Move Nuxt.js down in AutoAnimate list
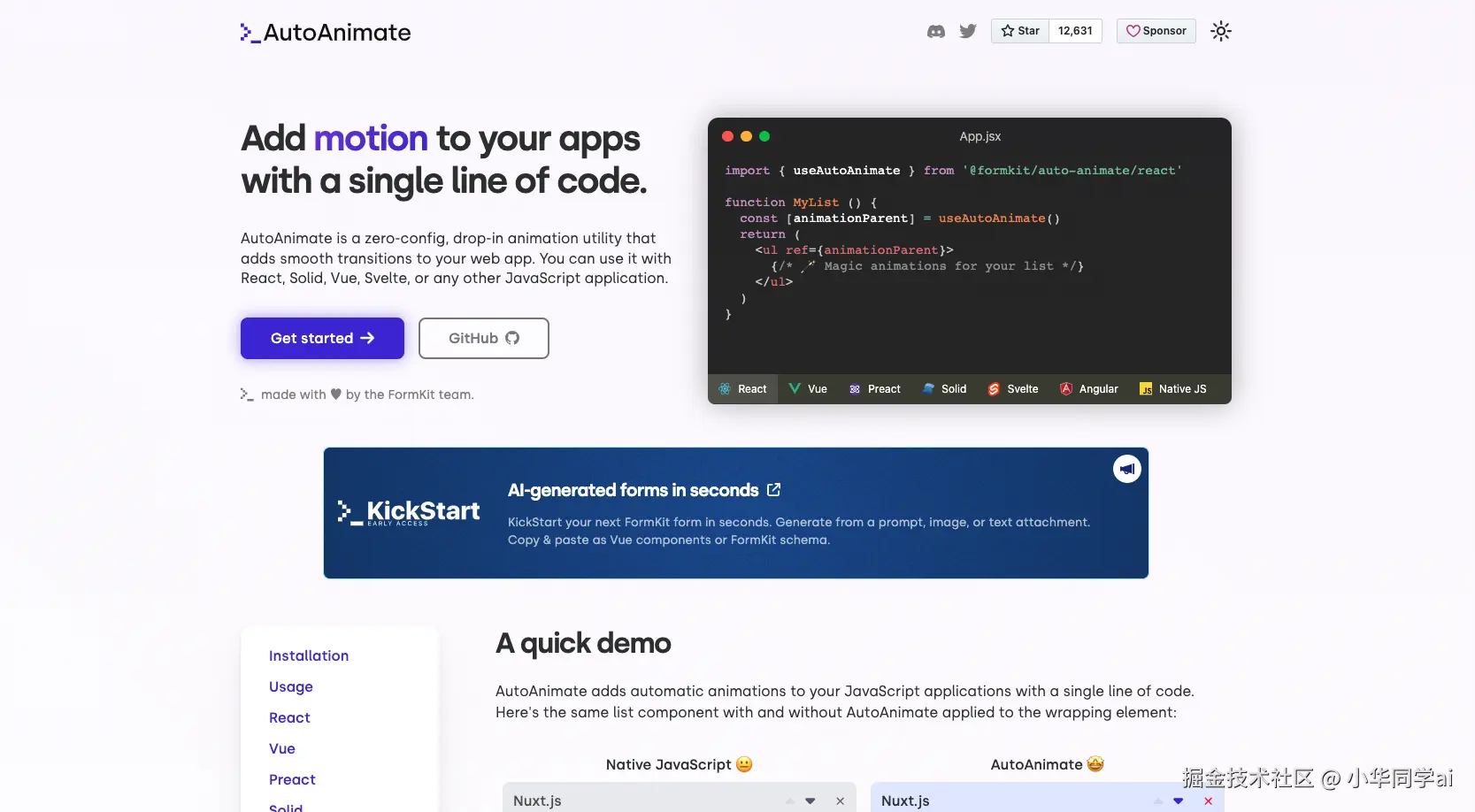Viewport: 1475px width, 812px height. 1179,801
